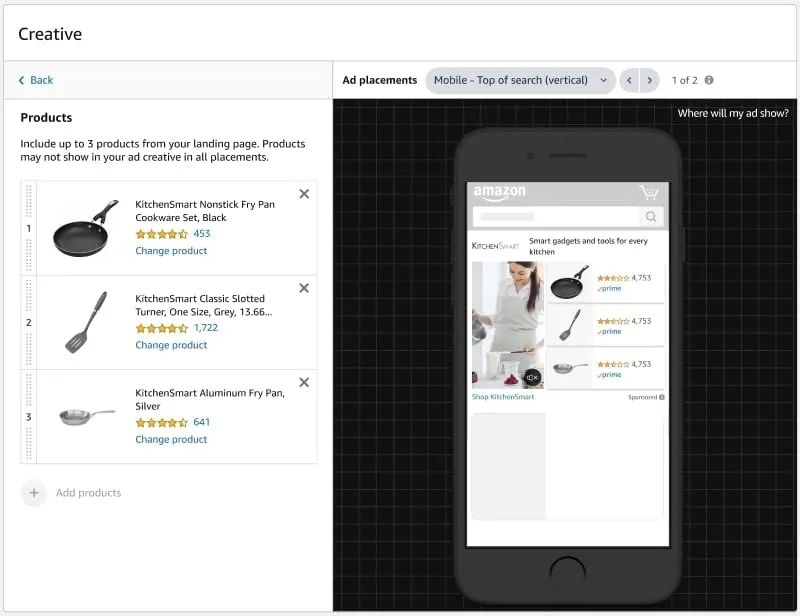Click the woman cooking image in preview

[508, 325]
